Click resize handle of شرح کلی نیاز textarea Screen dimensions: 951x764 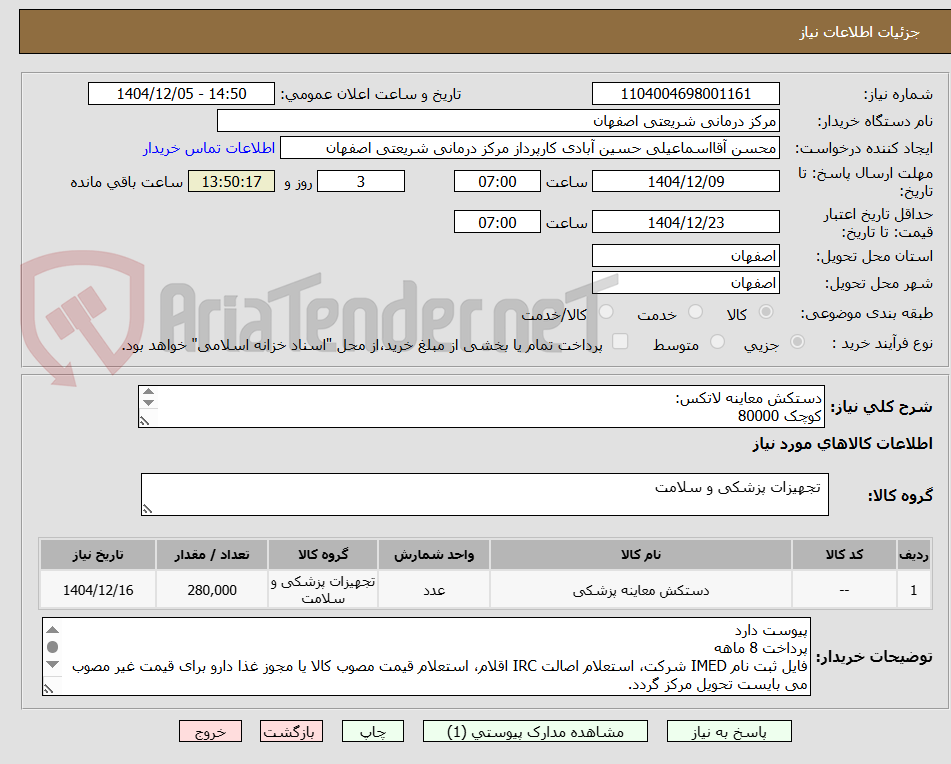[x=144, y=421]
